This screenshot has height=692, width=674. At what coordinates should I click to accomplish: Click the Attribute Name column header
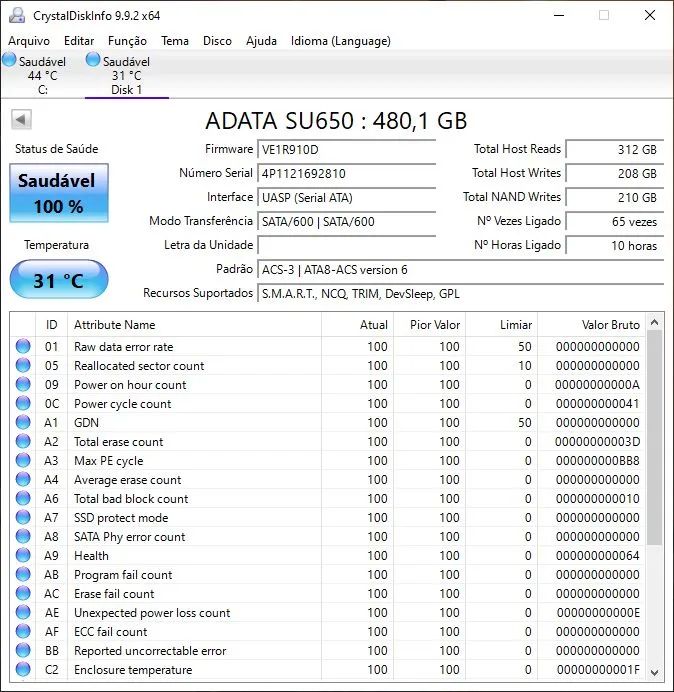pos(194,325)
